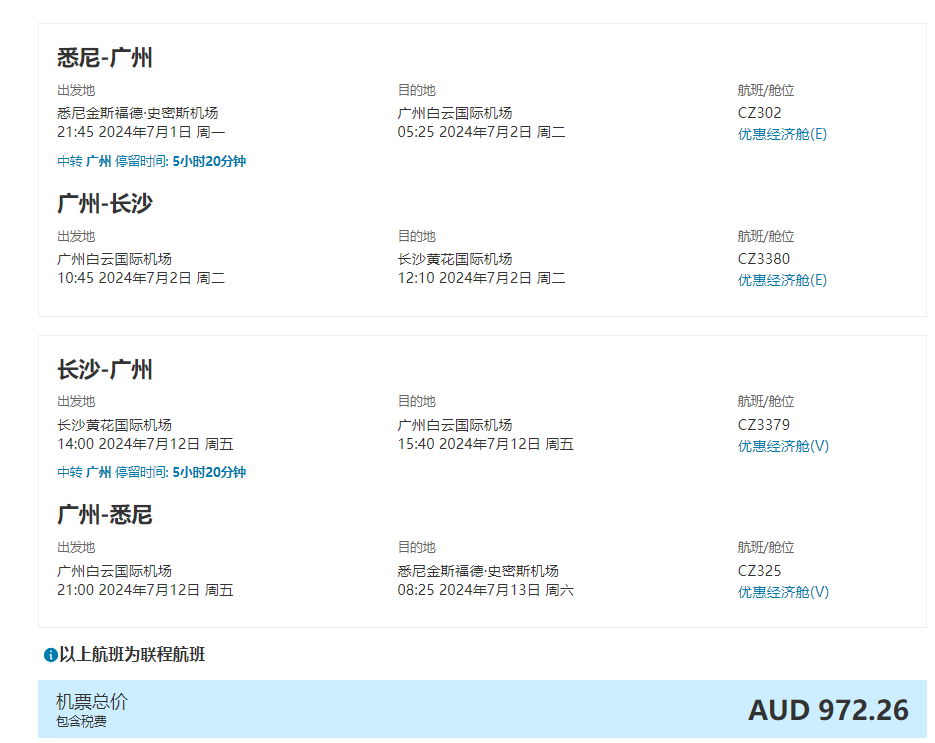Click the outbound 中转广州 layover notice
The width and height of the screenshot is (935, 743).
tap(151, 161)
